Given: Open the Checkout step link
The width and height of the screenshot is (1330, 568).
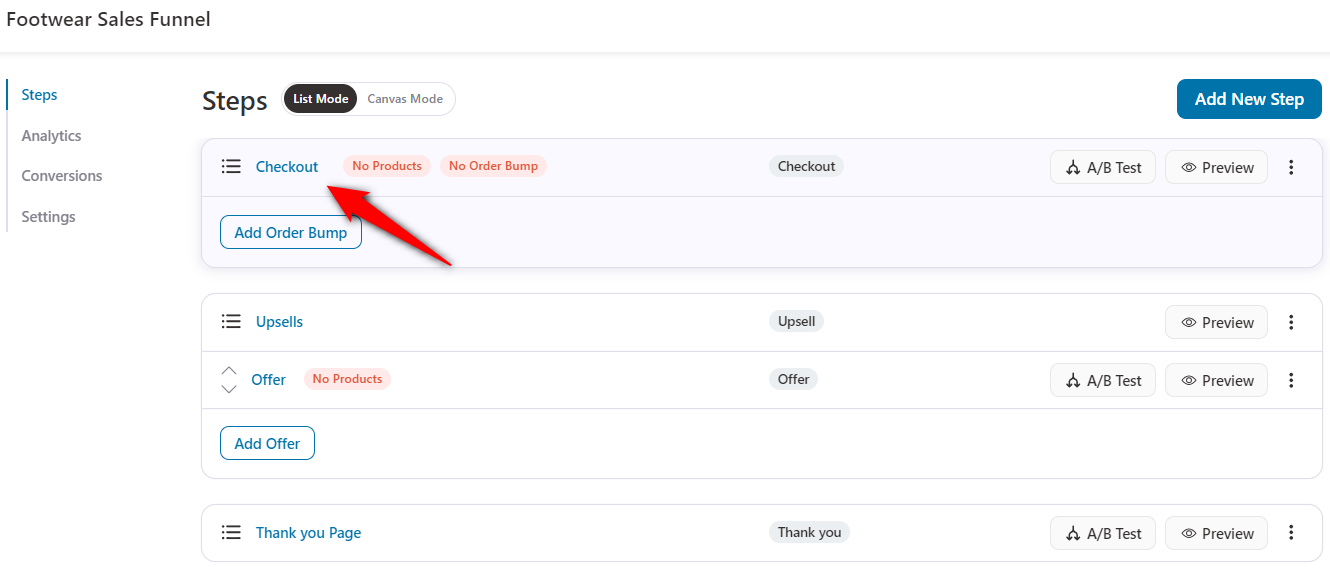Looking at the screenshot, I should tap(287, 166).
